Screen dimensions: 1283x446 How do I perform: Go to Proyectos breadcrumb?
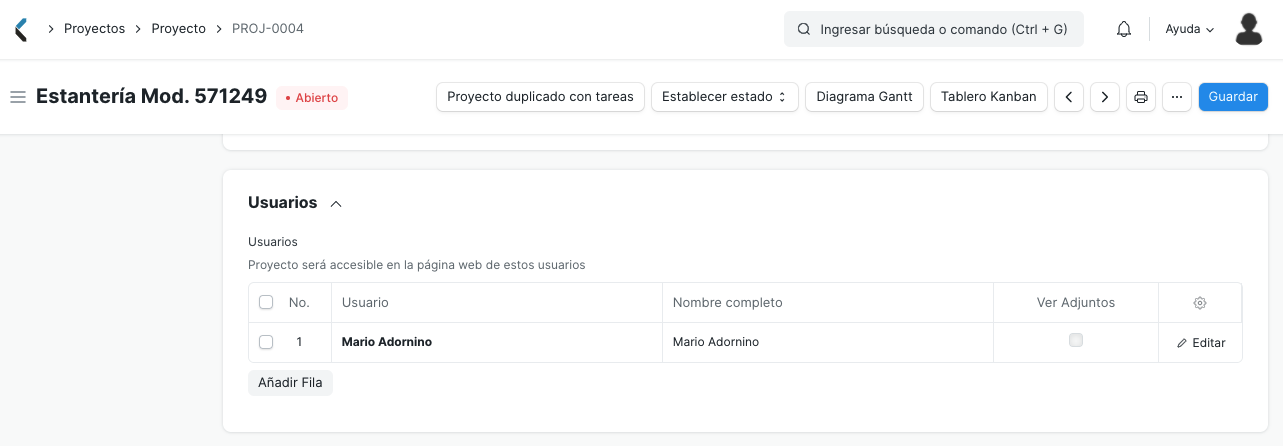pyautogui.click(x=94, y=29)
